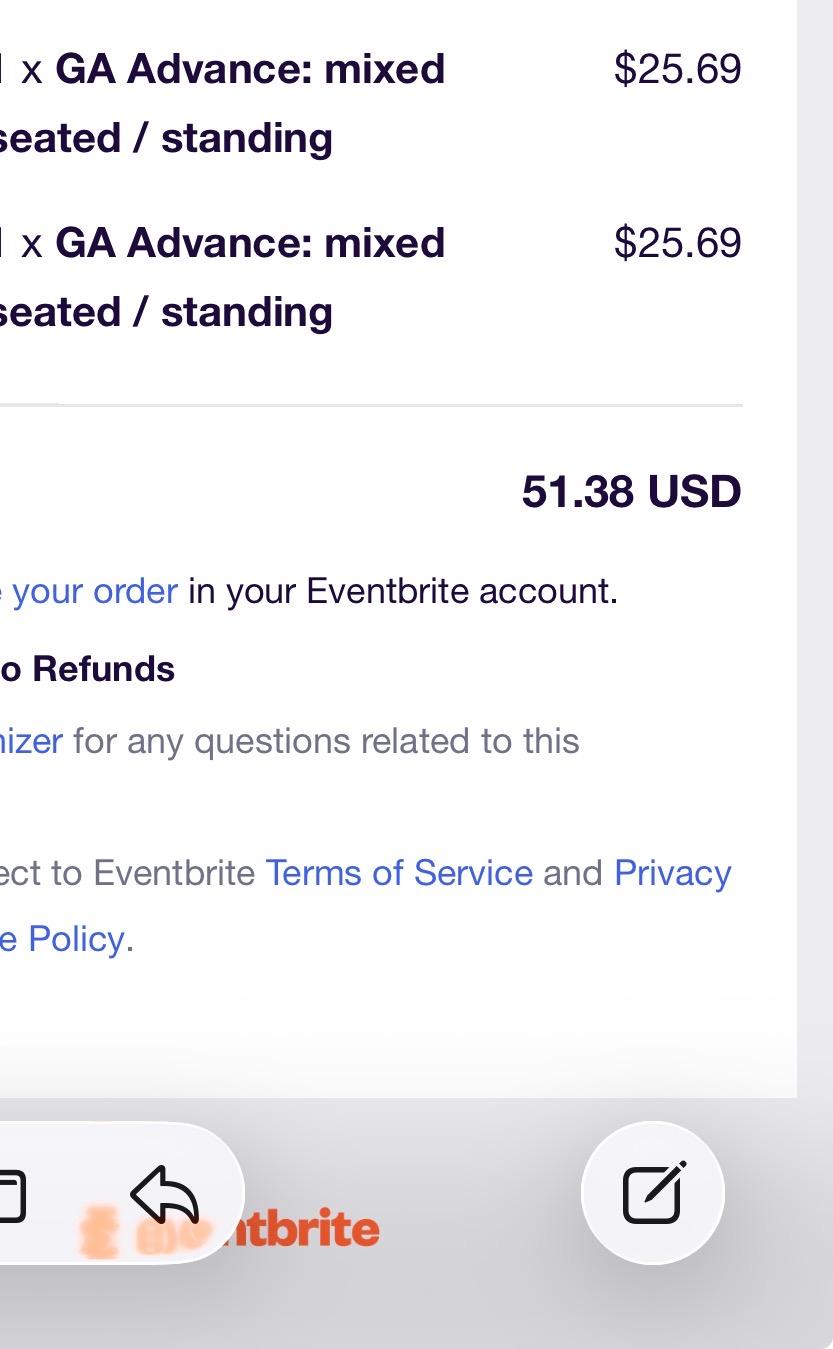This screenshot has width=833, height=1349.
Task: Click the 'seated / standing' text of first ticket
Action: (165, 138)
